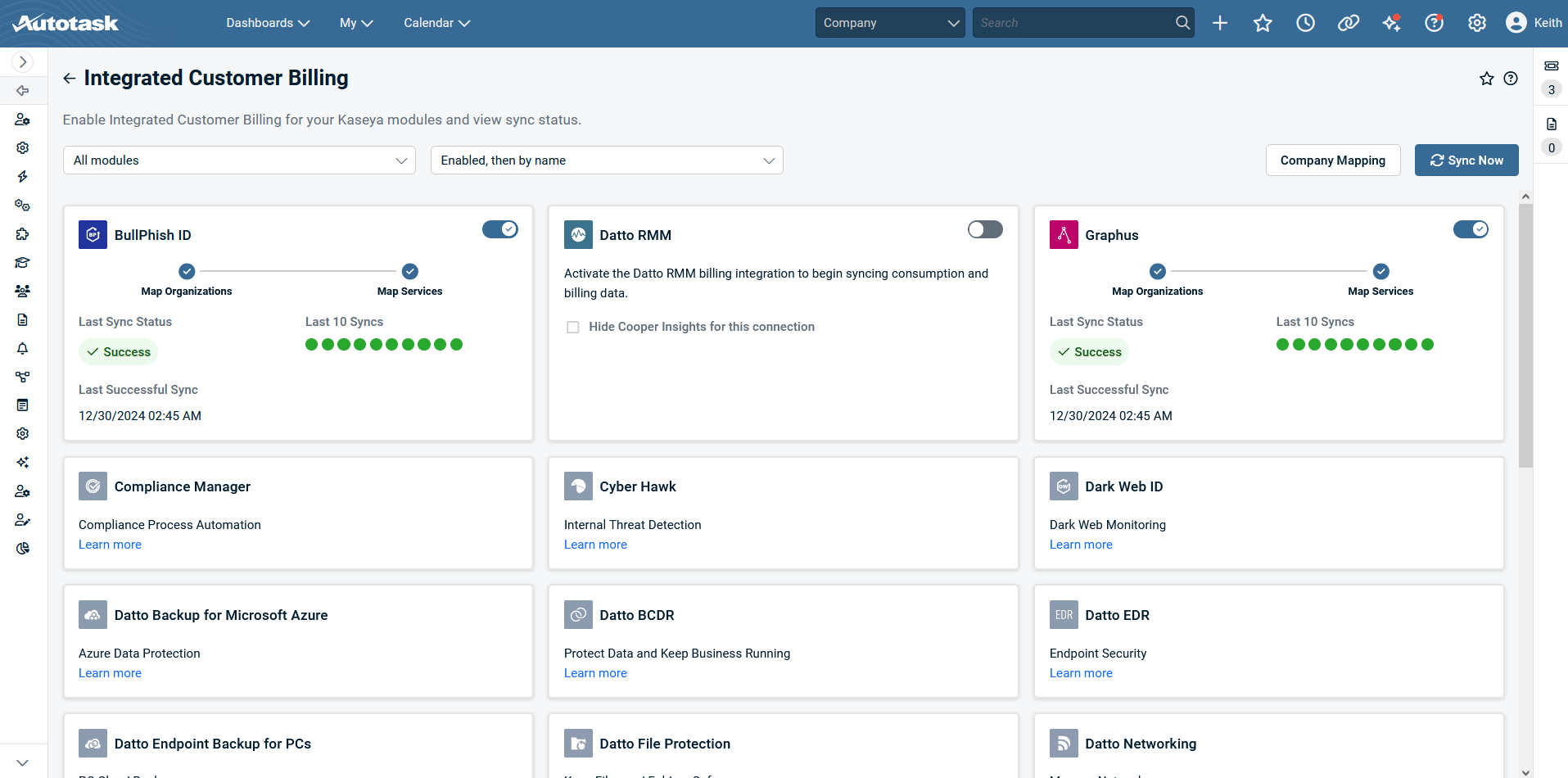Click into the Search field
The height and width of the screenshot is (778, 1568).
1073,23
